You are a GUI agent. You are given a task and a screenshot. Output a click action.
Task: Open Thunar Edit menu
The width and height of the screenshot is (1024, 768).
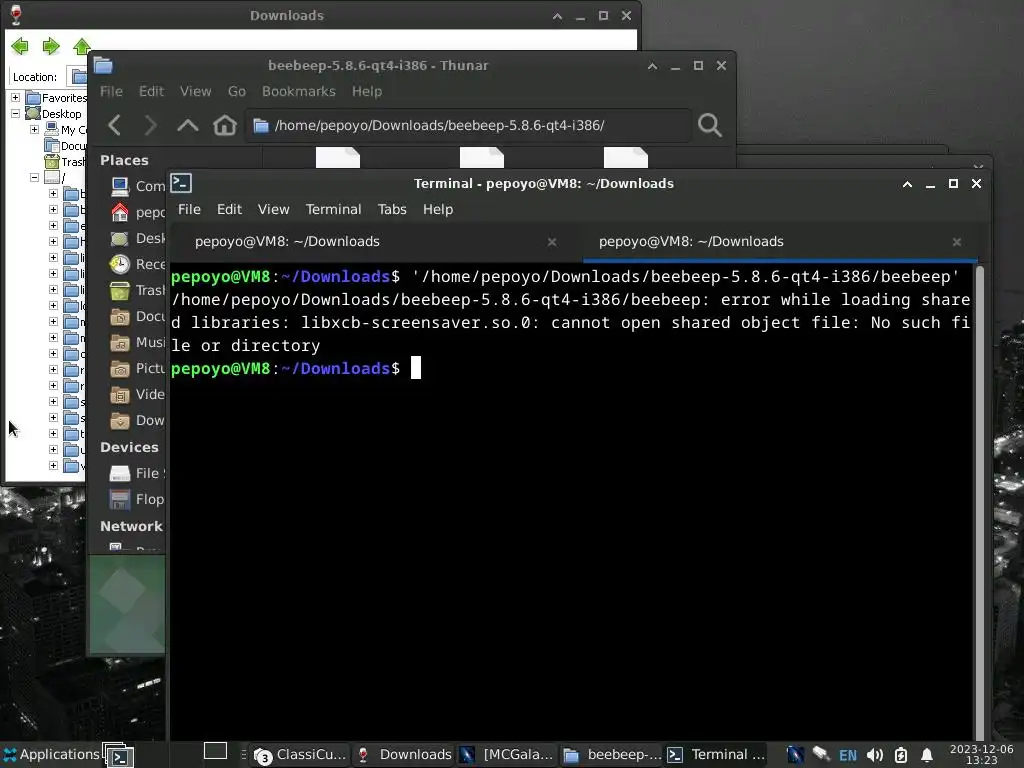click(x=152, y=91)
